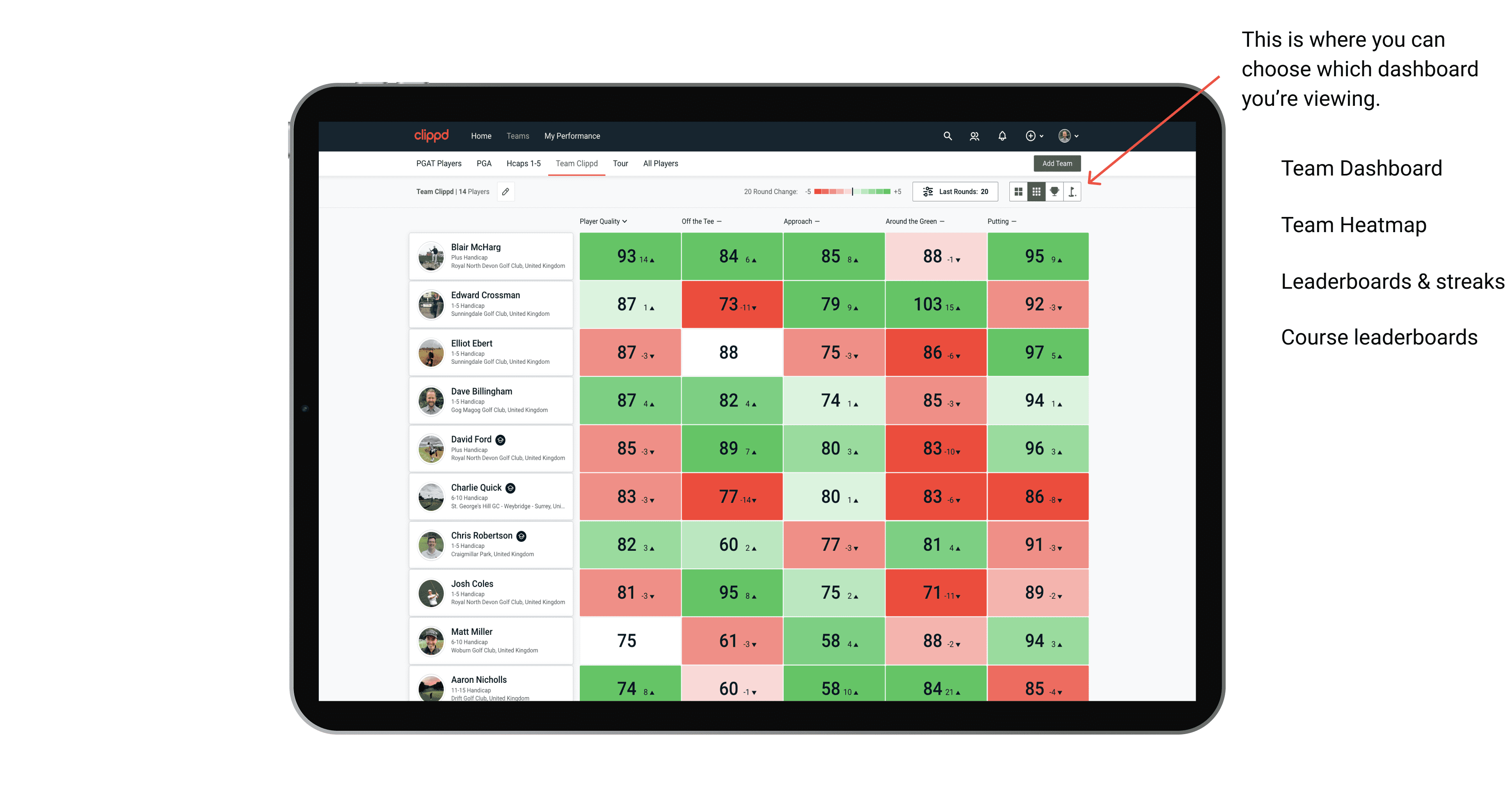Toggle the Player Quality sort dropdown

point(605,222)
